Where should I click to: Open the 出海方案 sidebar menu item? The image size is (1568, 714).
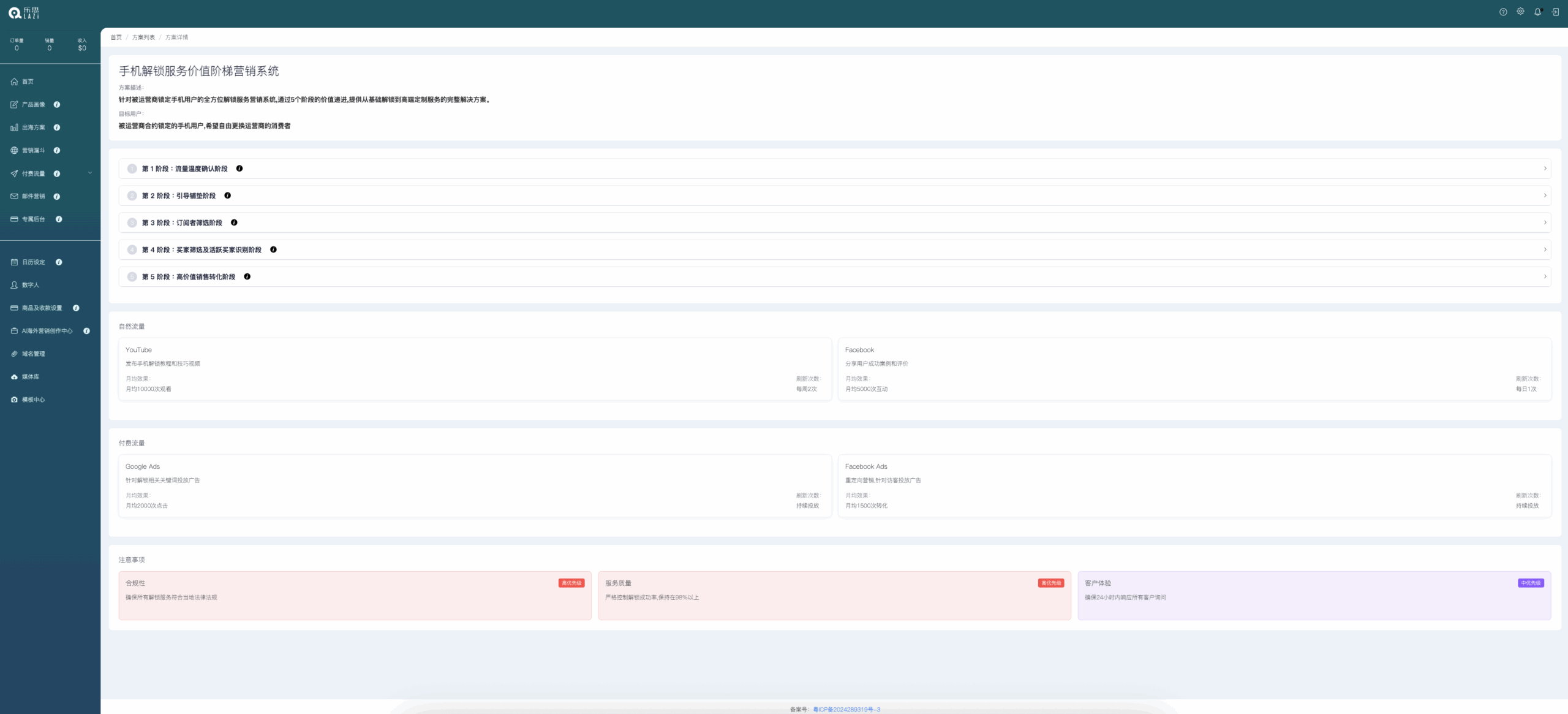34,127
